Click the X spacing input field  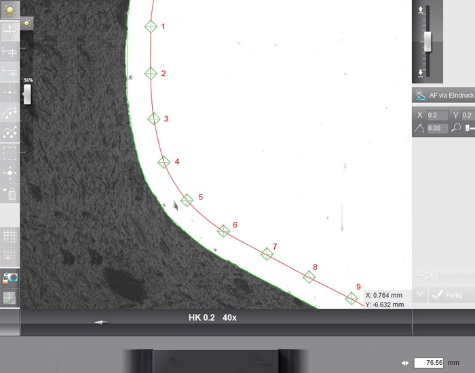tap(437, 115)
